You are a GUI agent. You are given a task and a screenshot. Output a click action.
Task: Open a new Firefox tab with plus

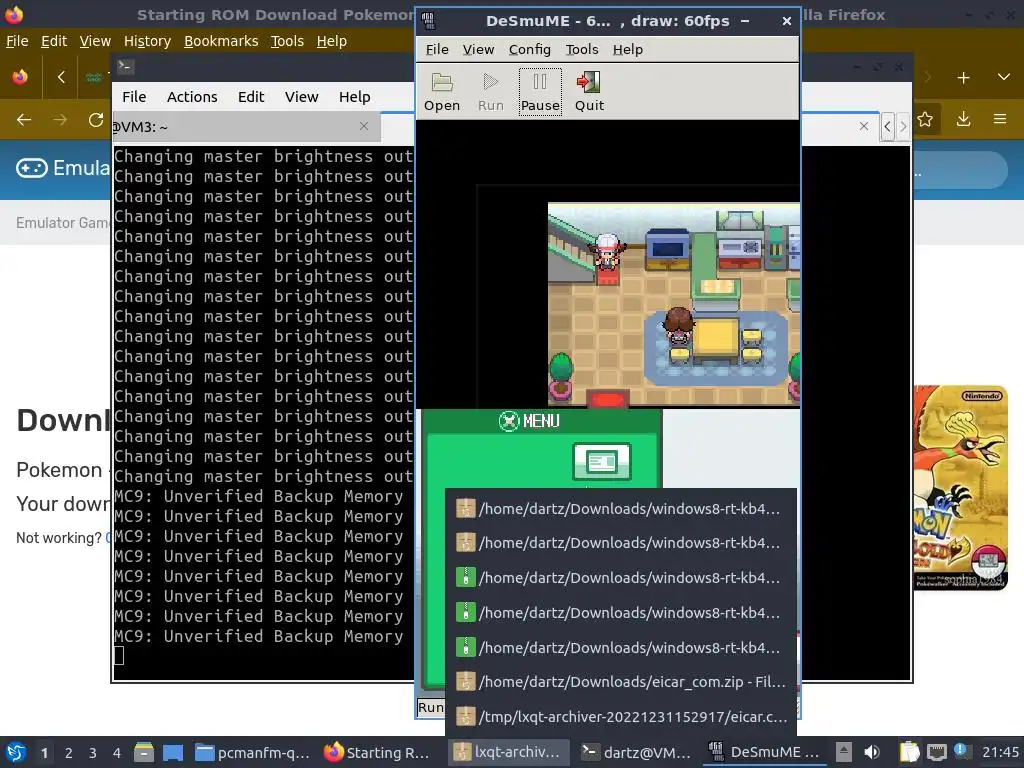(963, 78)
